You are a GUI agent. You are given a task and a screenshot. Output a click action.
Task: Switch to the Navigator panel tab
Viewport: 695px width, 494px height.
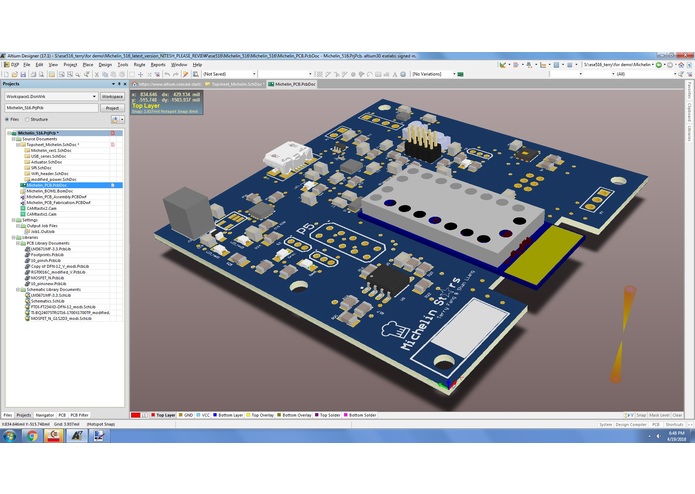45,415
